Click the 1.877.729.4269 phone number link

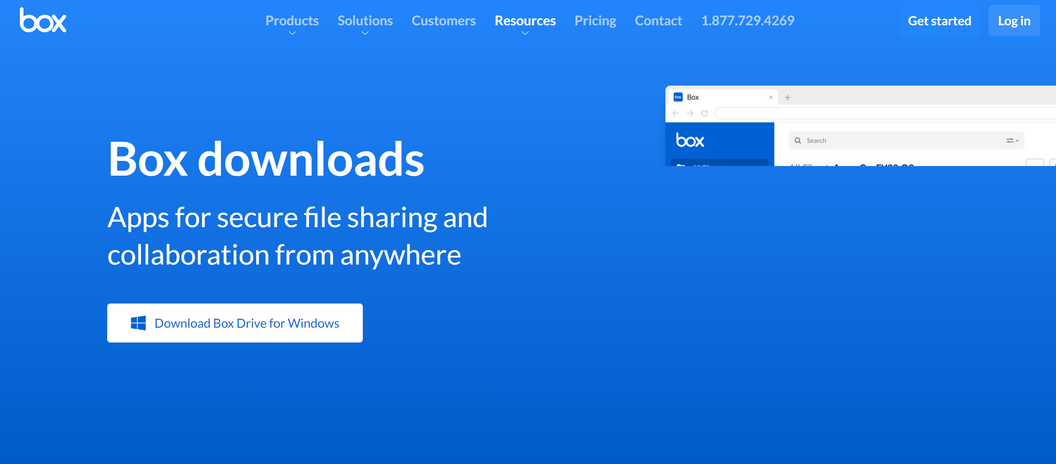coord(747,20)
